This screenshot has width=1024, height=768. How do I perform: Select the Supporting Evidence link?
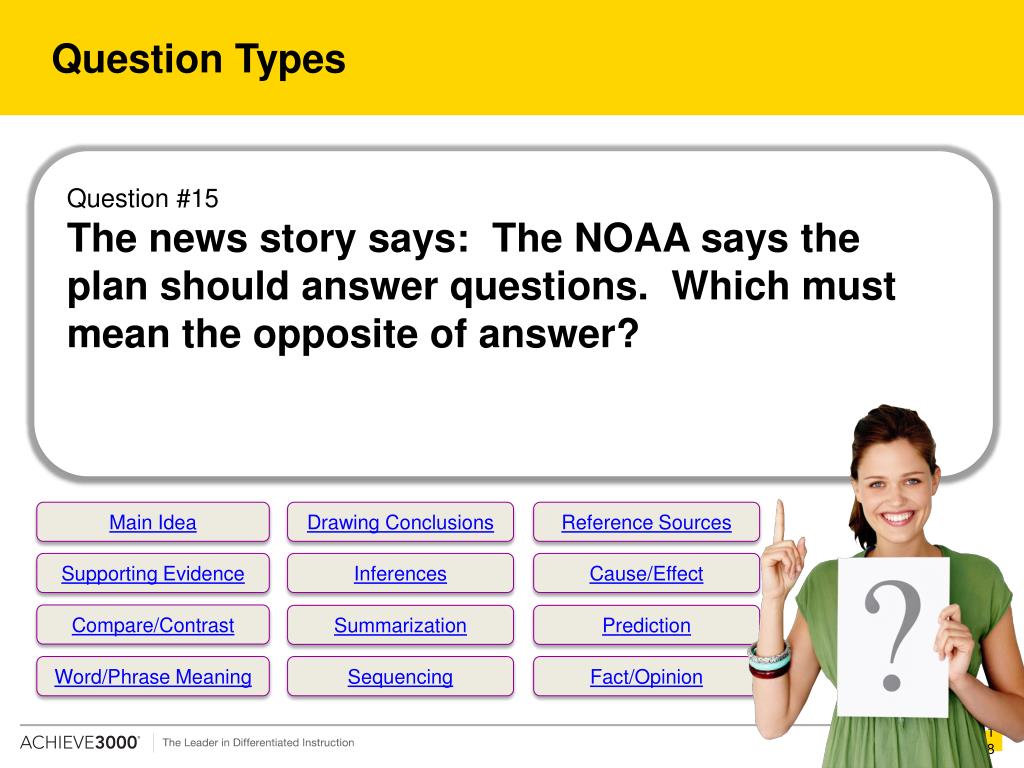(x=153, y=573)
